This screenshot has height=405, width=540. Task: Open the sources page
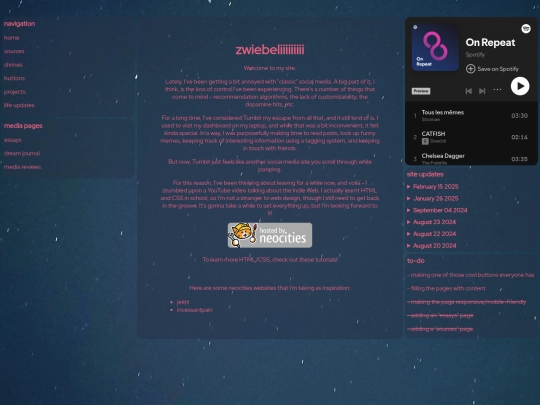click(x=14, y=51)
